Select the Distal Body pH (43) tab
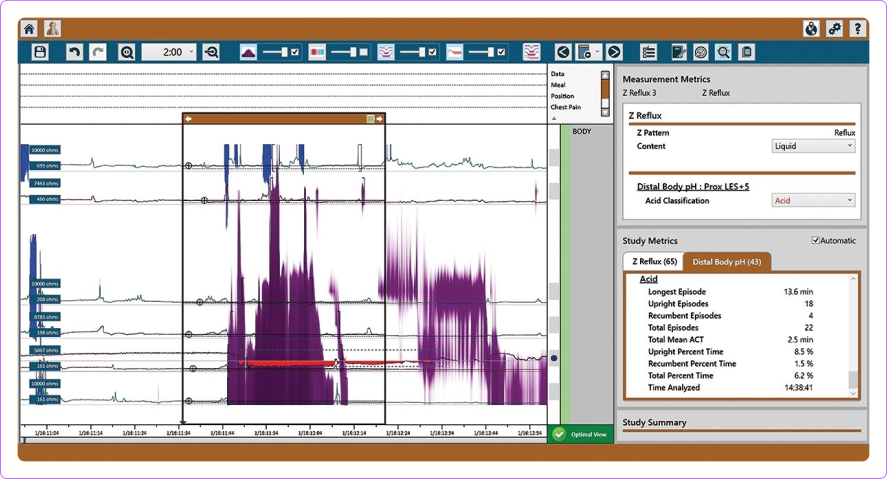 (727, 262)
